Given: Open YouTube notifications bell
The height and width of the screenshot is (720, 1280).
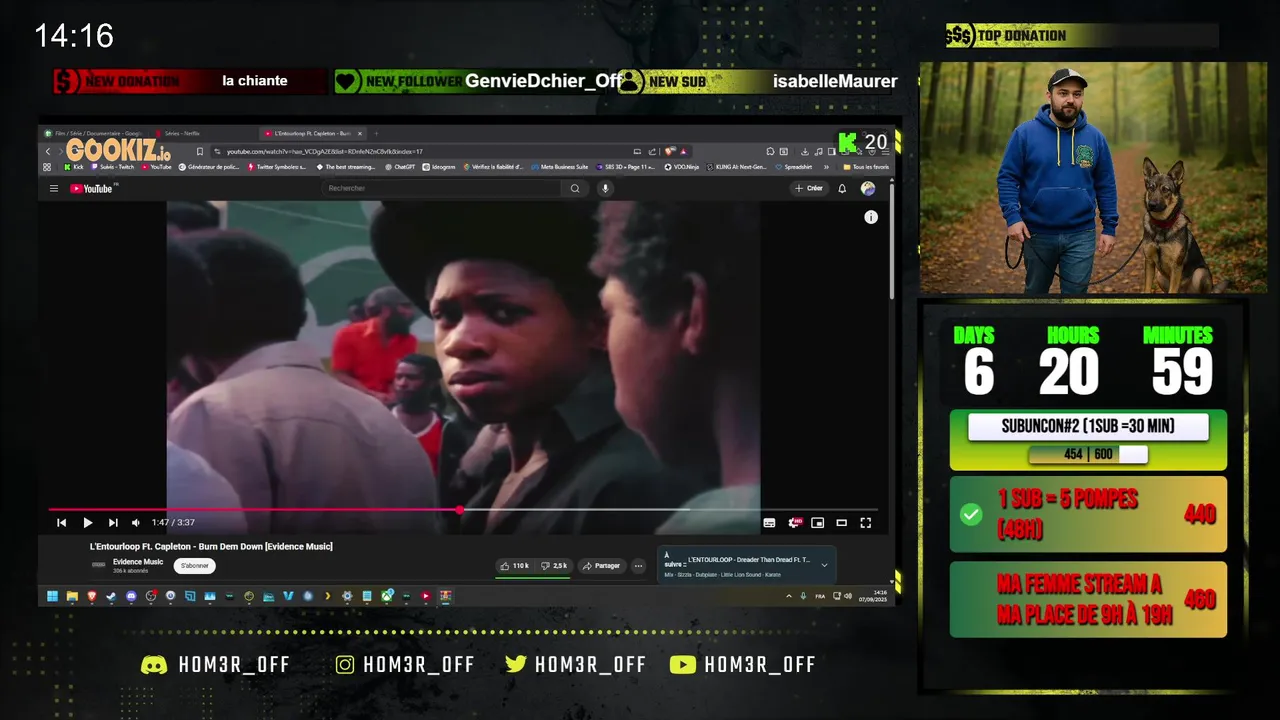Looking at the screenshot, I should tap(842, 188).
